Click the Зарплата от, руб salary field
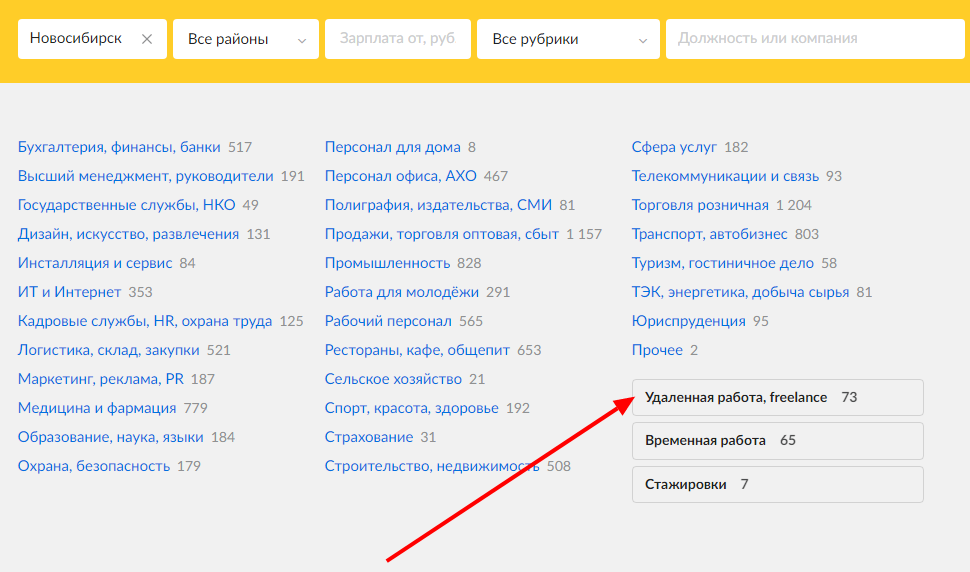 click(x=398, y=39)
